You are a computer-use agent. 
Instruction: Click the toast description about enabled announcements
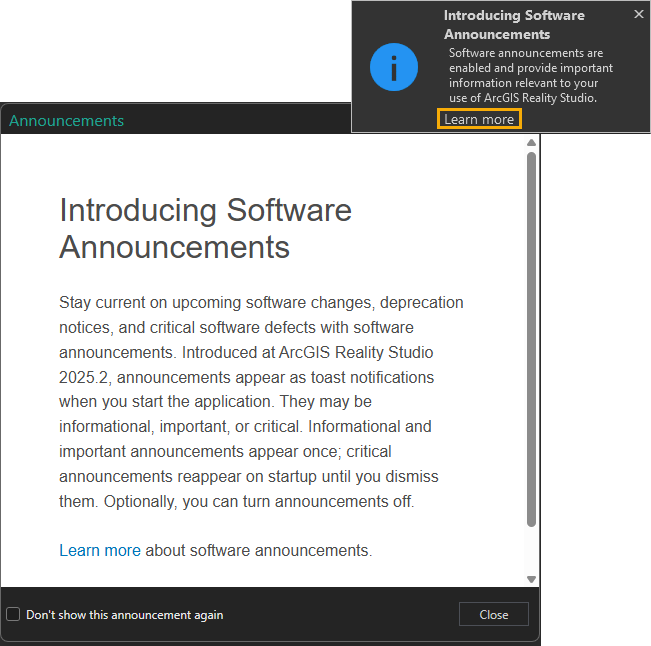coord(530,68)
